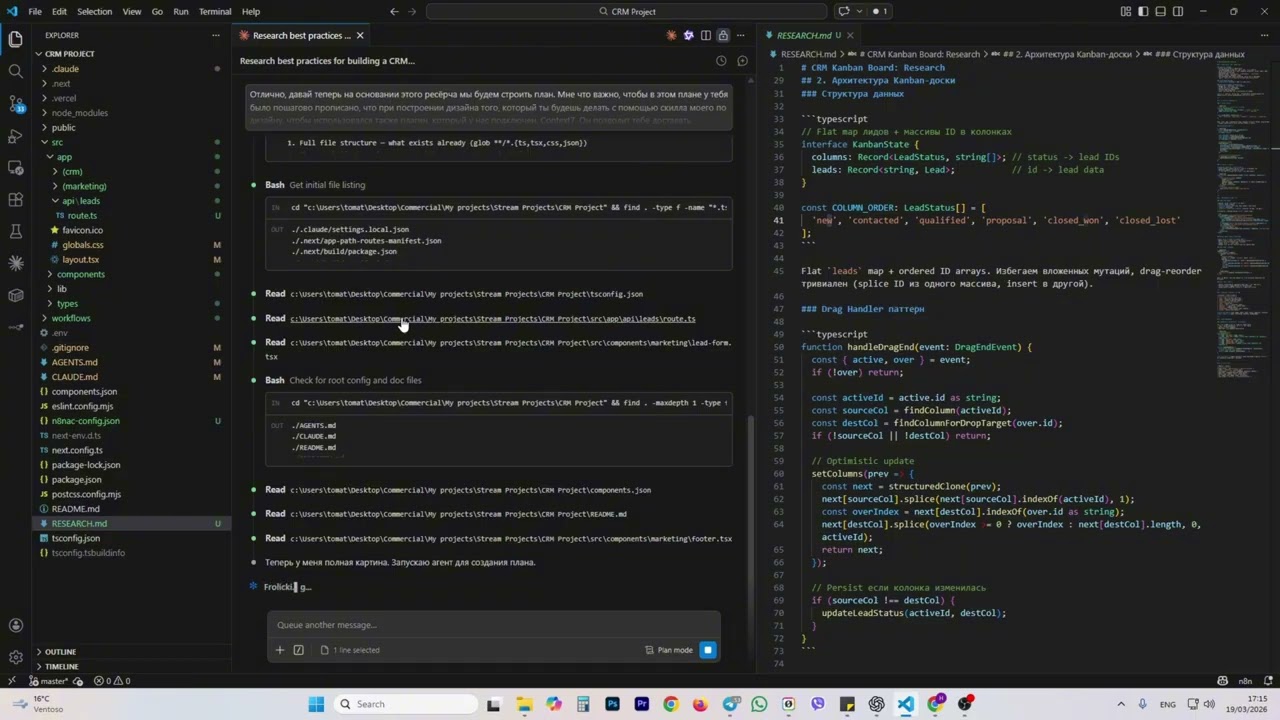Toggle Secondary Side Bar visibility
The image size is (1280, 720).
[1178, 11]
